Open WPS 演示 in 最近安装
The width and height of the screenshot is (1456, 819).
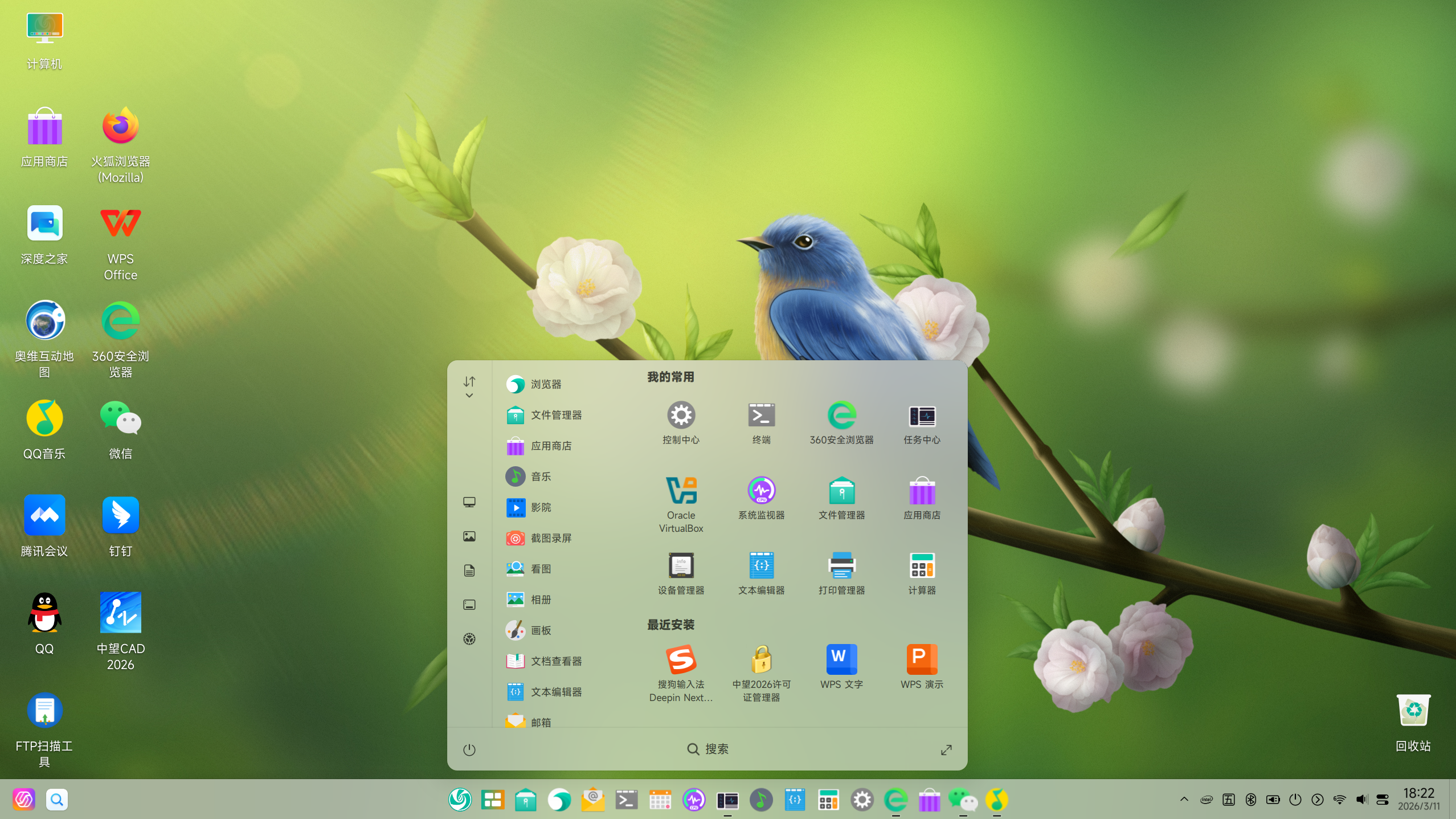tap(921, 660)
